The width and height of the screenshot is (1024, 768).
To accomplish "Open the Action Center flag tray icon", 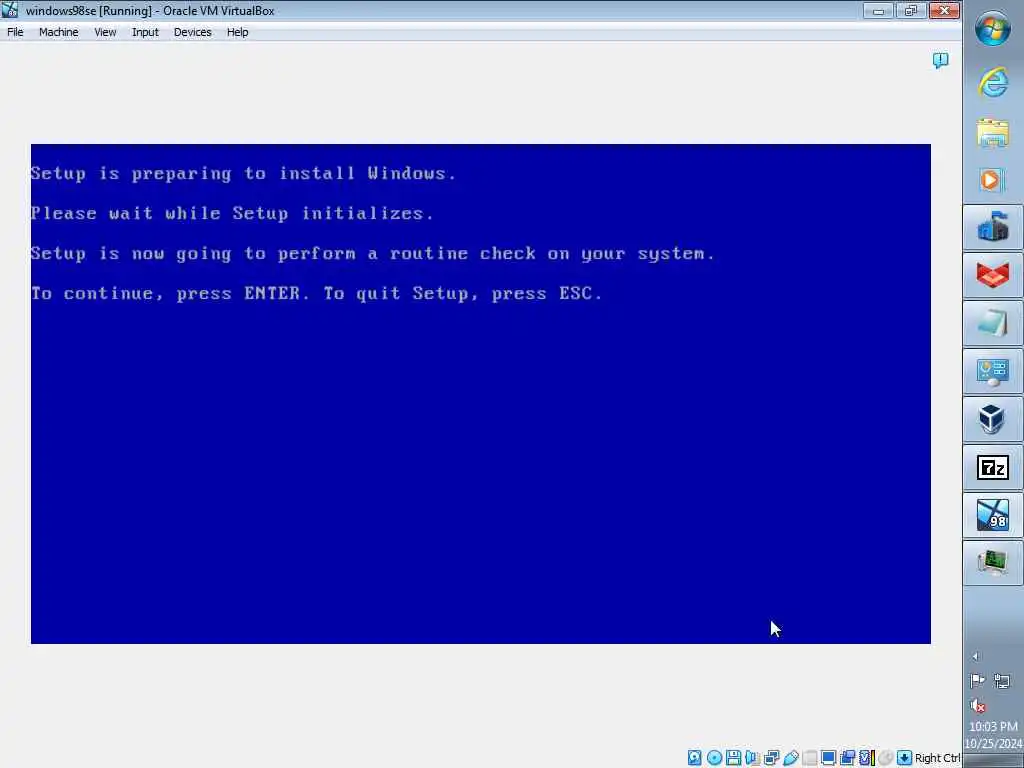I will click(977, 681).
